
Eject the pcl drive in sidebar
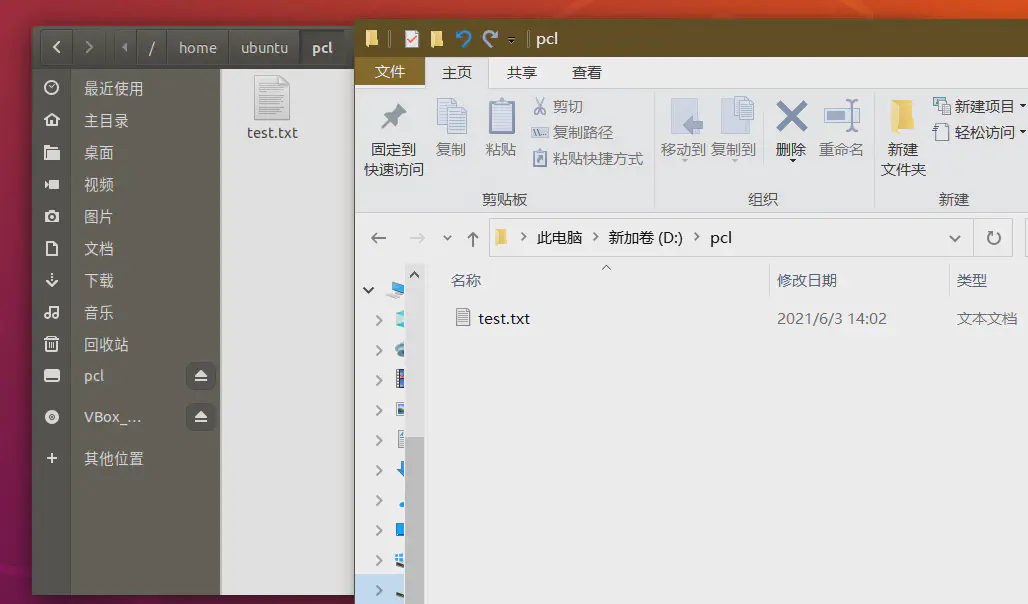coord(201,377)
